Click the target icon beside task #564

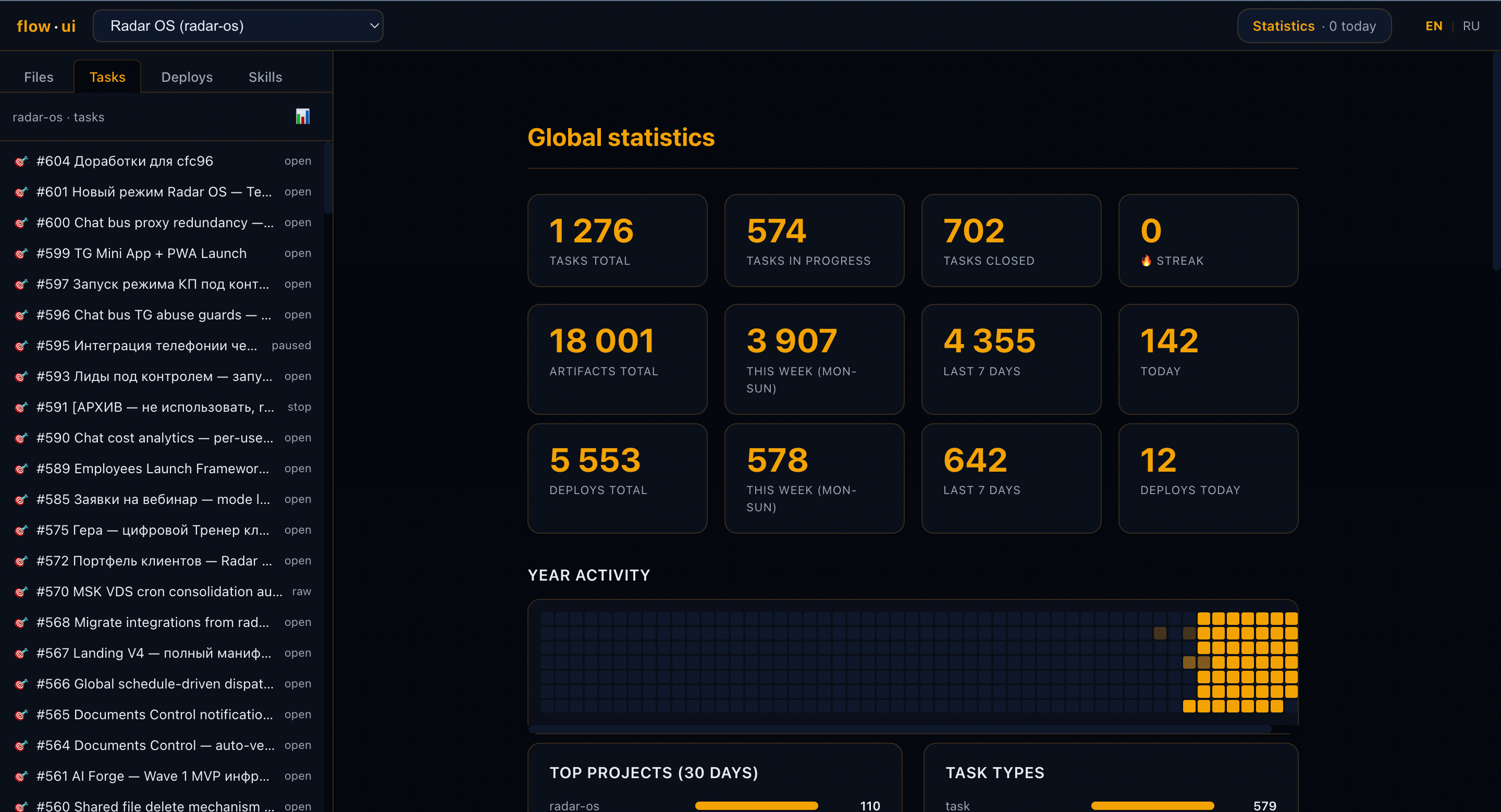(x=21, y=746)
